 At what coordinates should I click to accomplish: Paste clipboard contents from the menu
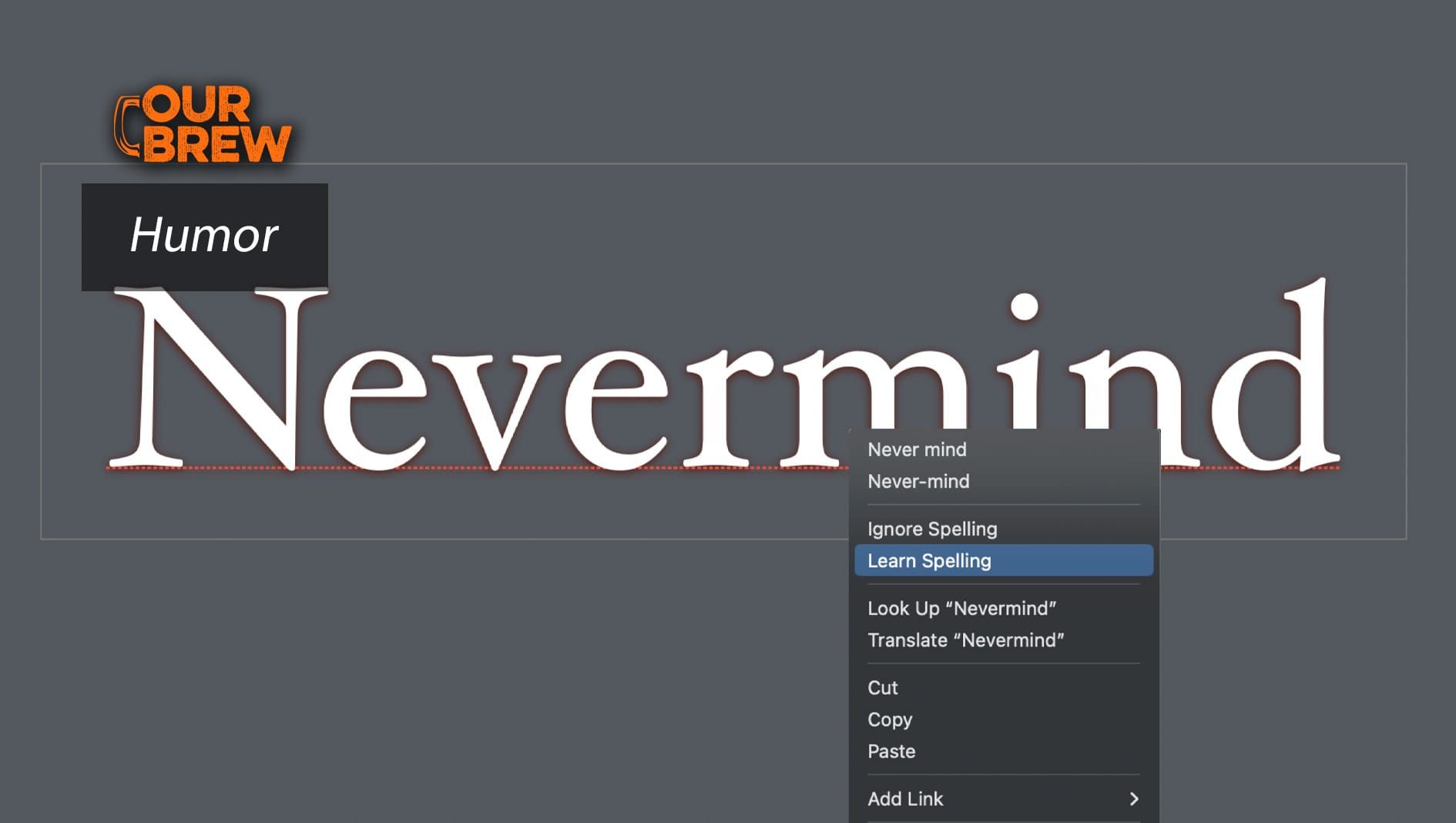[x=891, y=751]
